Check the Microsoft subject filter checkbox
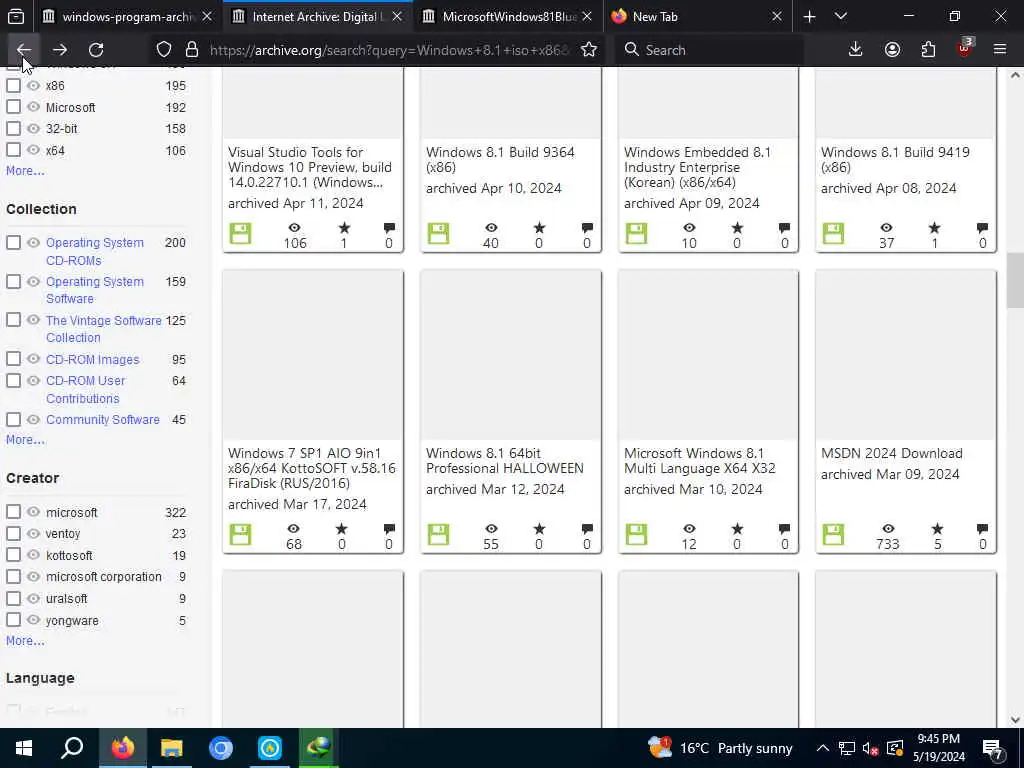Viewport: 1024px width, 768px height. 13,106
